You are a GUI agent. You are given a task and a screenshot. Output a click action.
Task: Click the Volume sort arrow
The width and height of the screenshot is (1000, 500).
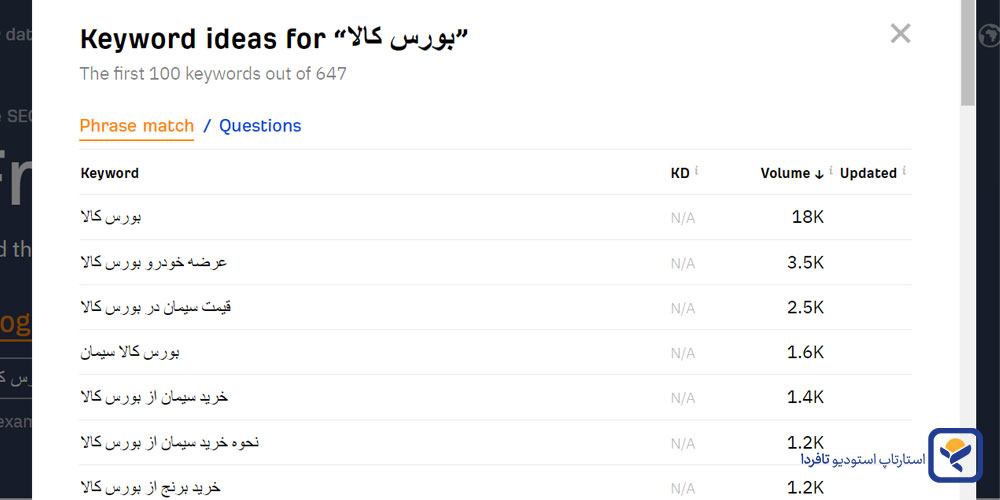click(819, 174)
